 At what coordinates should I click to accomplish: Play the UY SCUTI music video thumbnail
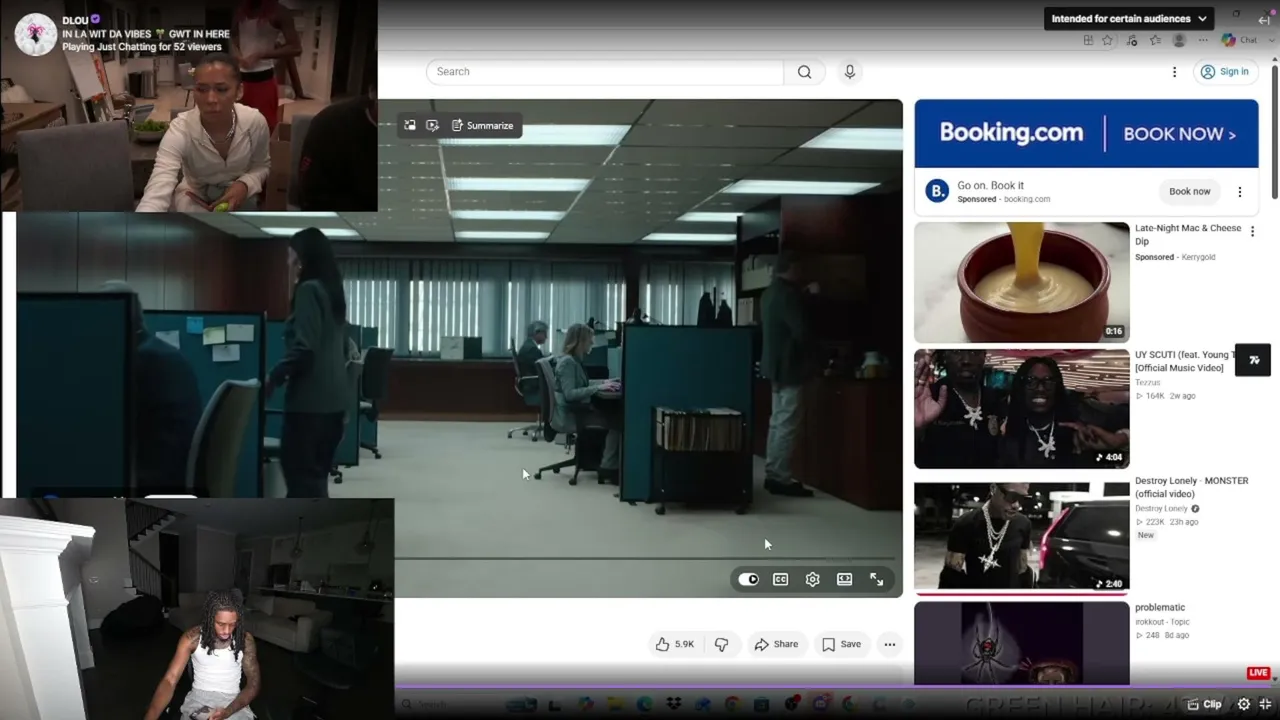click(x=1021, y=408)
